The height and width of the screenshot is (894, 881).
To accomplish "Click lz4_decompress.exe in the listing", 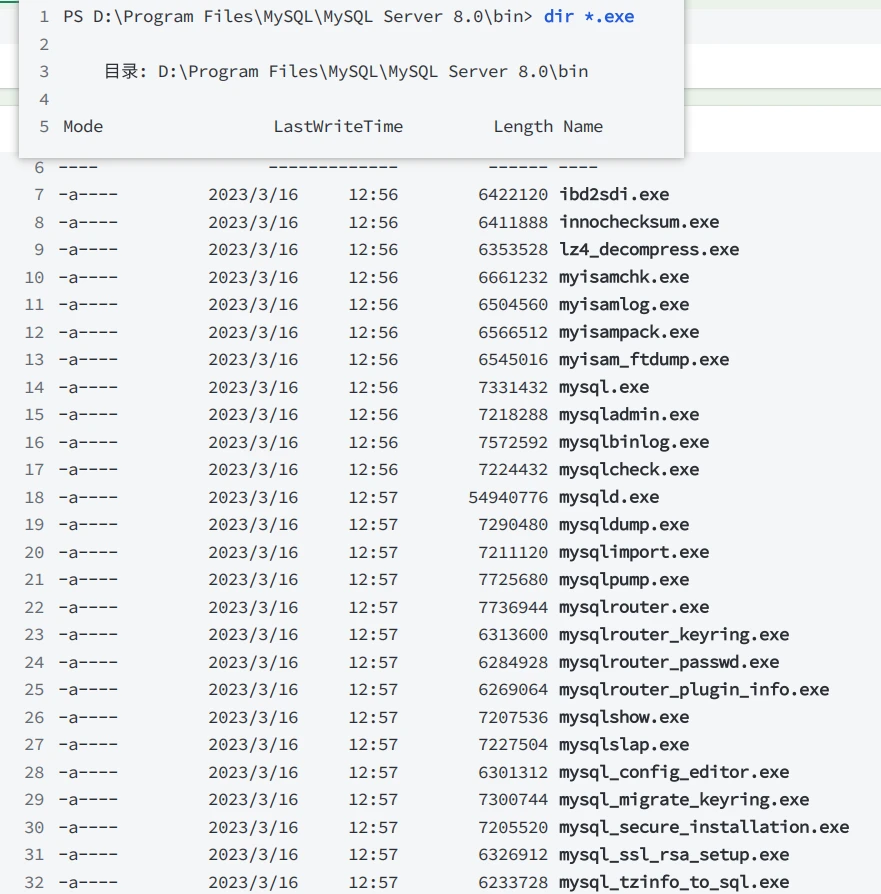I will click(x=649, y=249).
